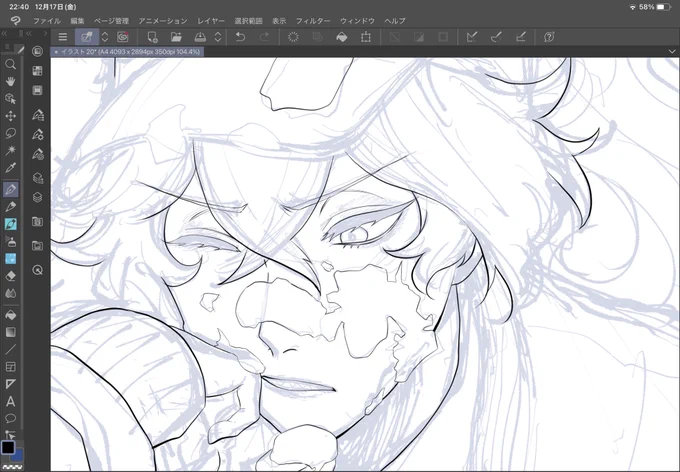This screenshot has height=472, width=680.
Task: Expand the canvas tab list chevron
Action: tap(673, 52)
